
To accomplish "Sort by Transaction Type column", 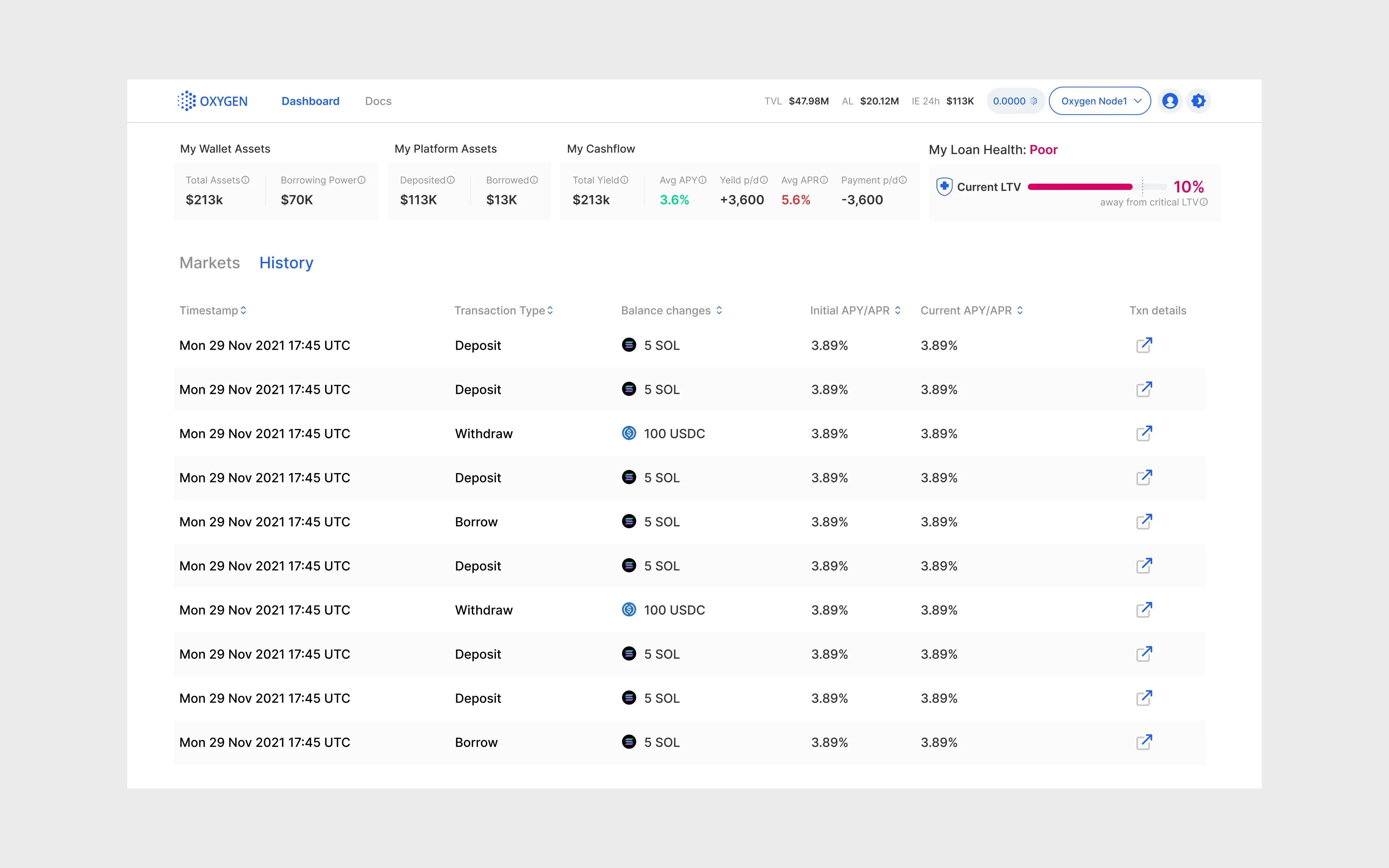I will (x=550, y=311).
